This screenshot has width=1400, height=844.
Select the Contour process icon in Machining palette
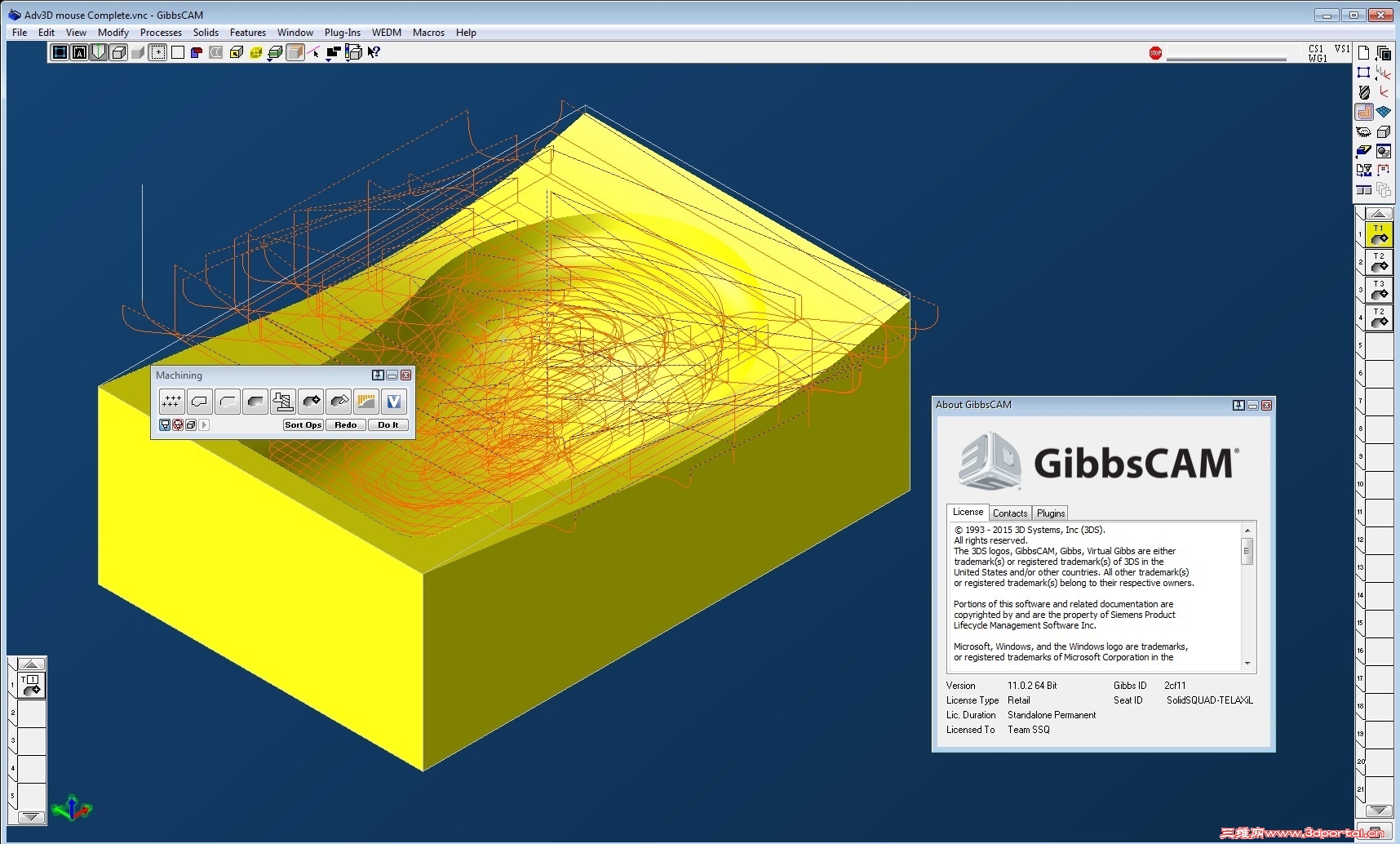pyautogui.click(x=199, y=402)
